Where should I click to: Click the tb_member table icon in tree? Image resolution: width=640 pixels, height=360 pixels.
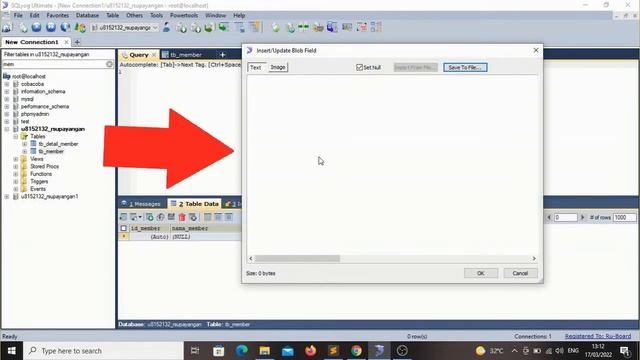[x=33, y=151]
